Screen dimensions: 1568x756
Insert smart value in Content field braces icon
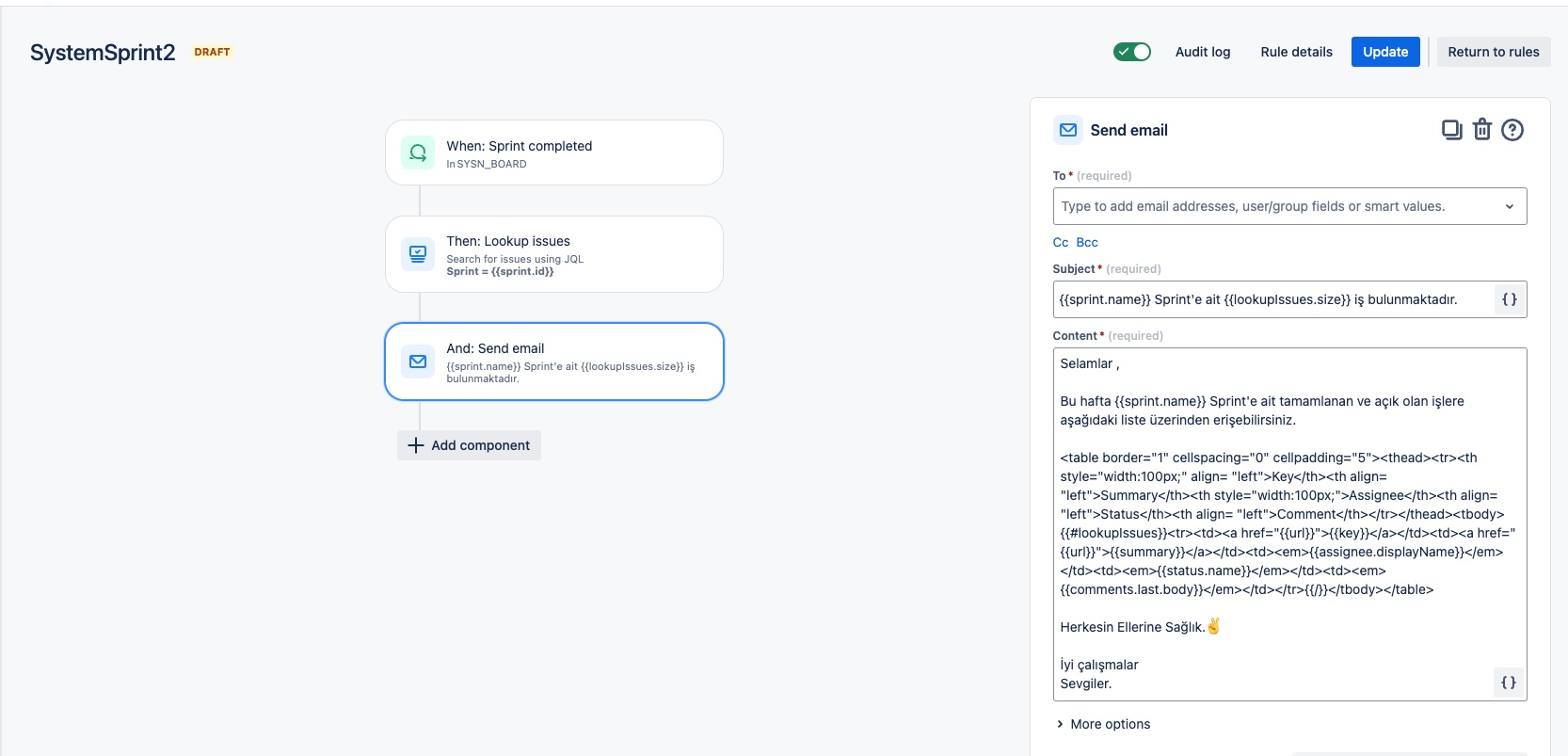[x=1509, y=683]
